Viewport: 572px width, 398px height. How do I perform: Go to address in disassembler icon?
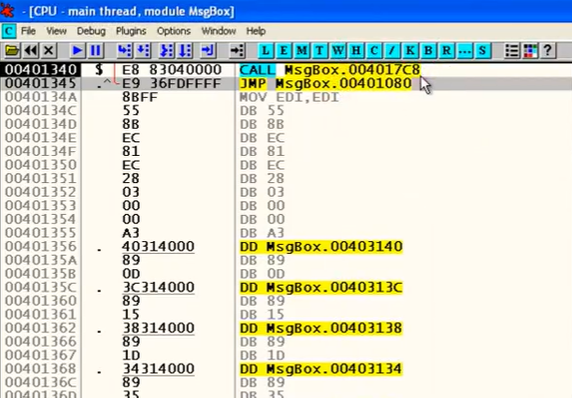tap(237, 50)
